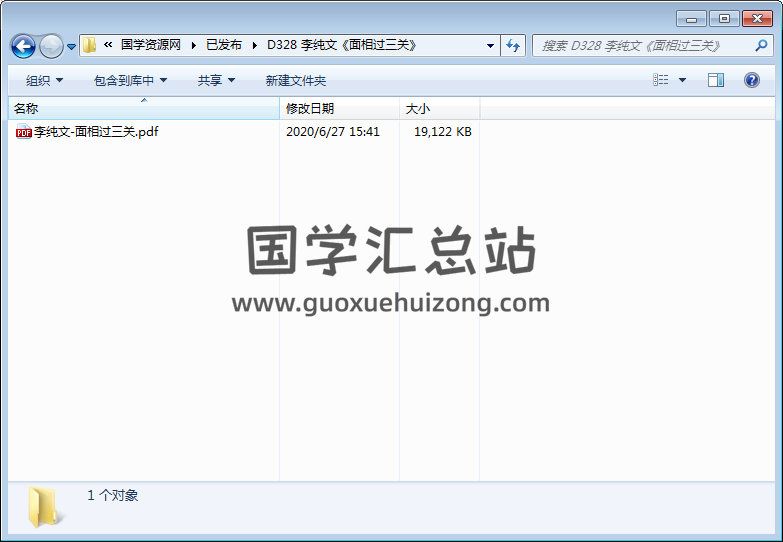783x542 pixels.
Task: Open the 包含到库中 menu
Action: pos(130,80)
